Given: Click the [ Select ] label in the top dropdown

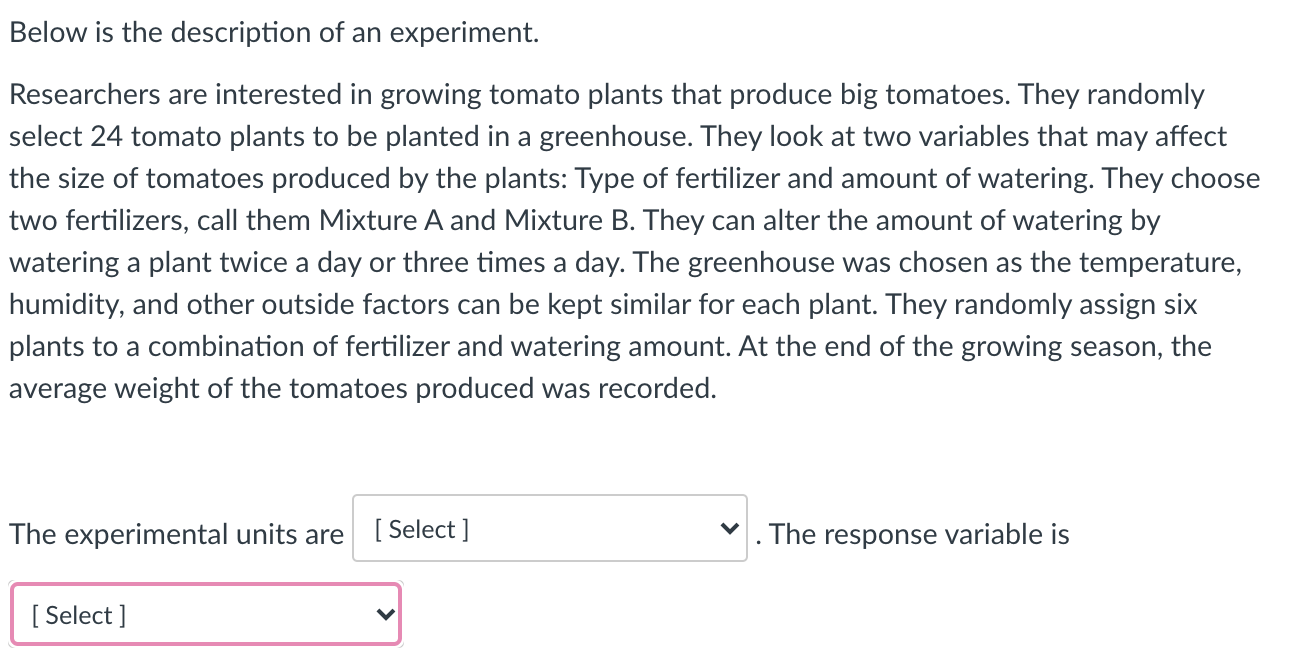Looking at the screenshot, I should pyautogui.click(x=424, y=529).
